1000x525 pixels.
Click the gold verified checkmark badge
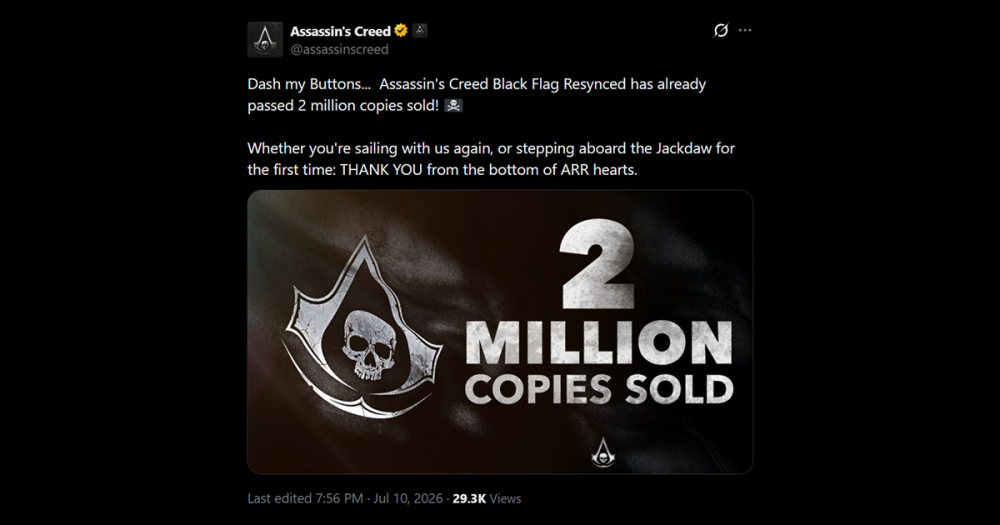(401, 31)
